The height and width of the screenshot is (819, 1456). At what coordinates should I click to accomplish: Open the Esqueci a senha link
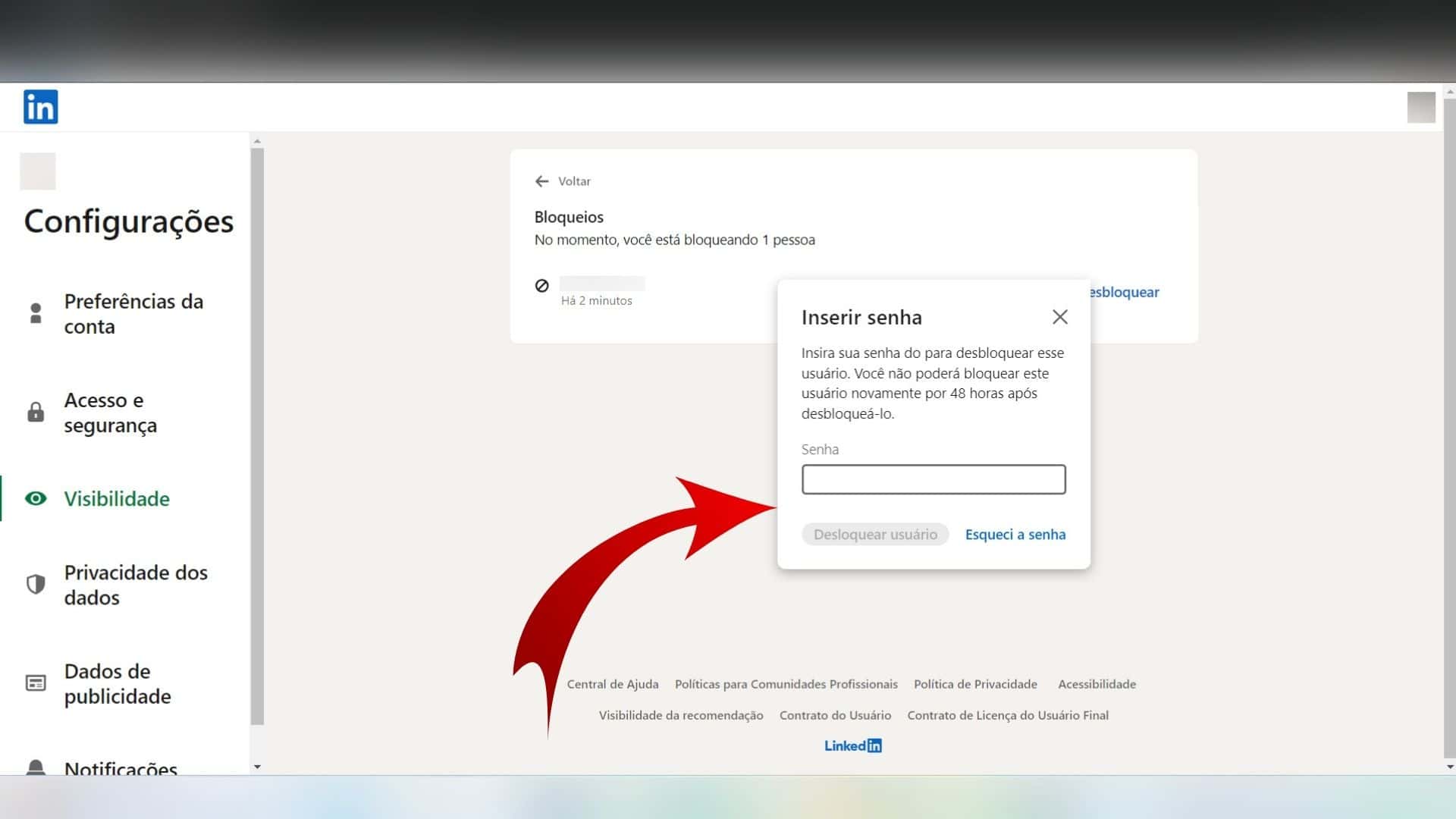click(1015, 535)
